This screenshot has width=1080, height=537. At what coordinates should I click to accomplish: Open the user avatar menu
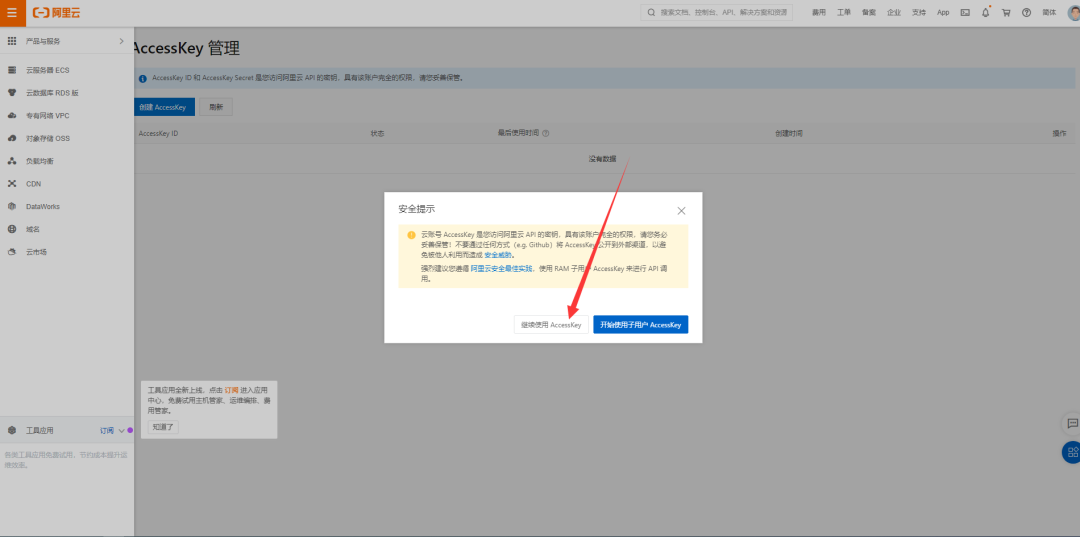click(1072, 12)
